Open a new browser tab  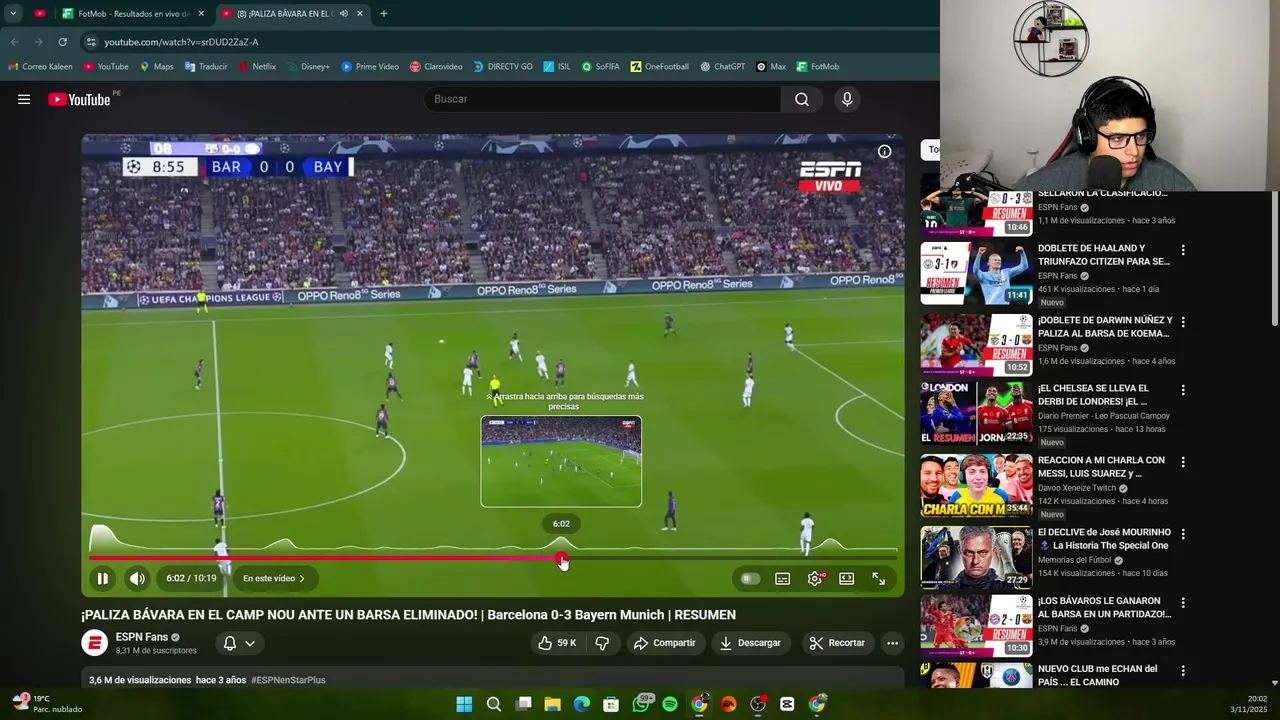pyautogui.click(x=384, y=14)
